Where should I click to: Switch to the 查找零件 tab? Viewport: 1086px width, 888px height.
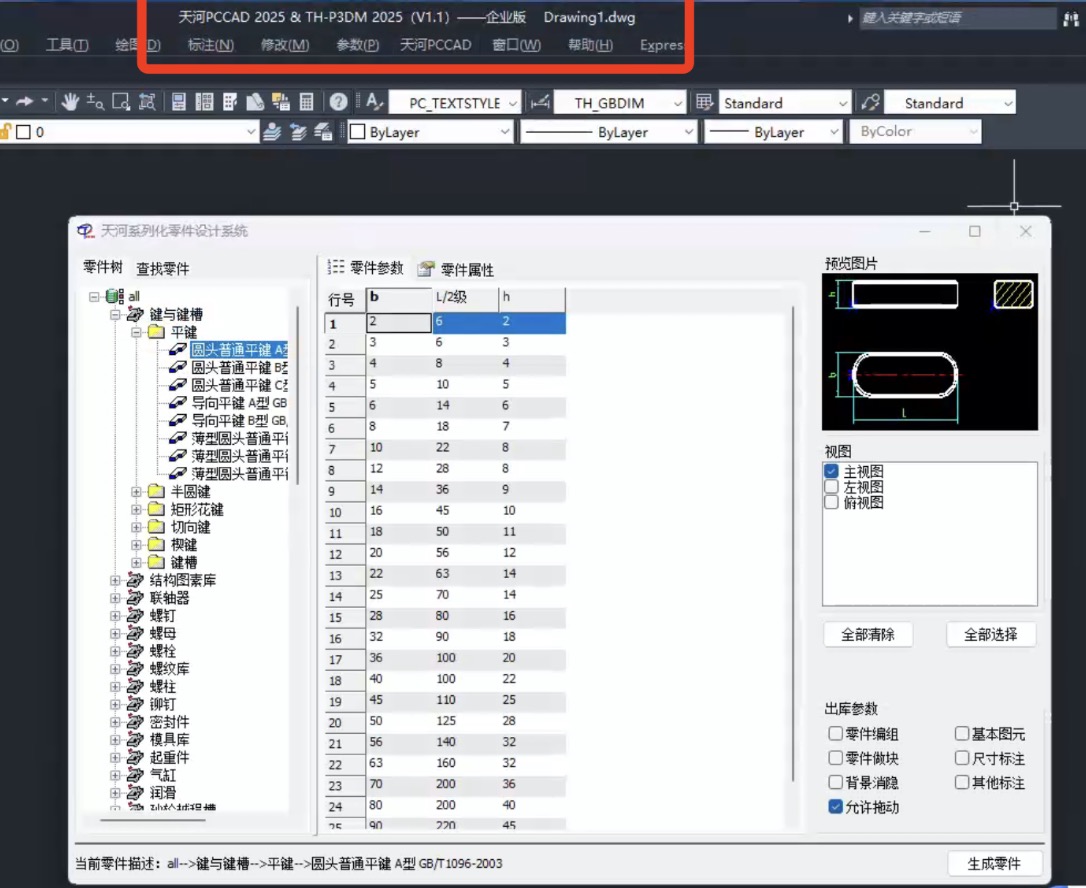[x=163, y=269]
